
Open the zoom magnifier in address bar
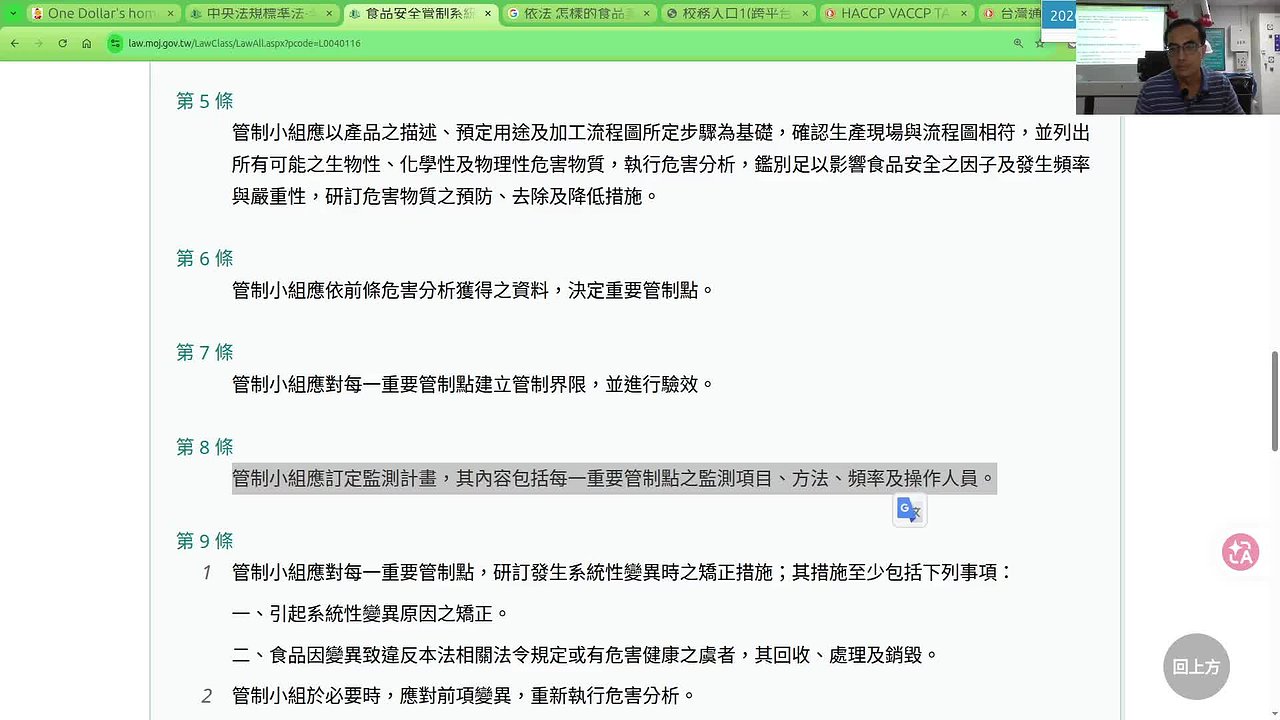point(1018,43)
